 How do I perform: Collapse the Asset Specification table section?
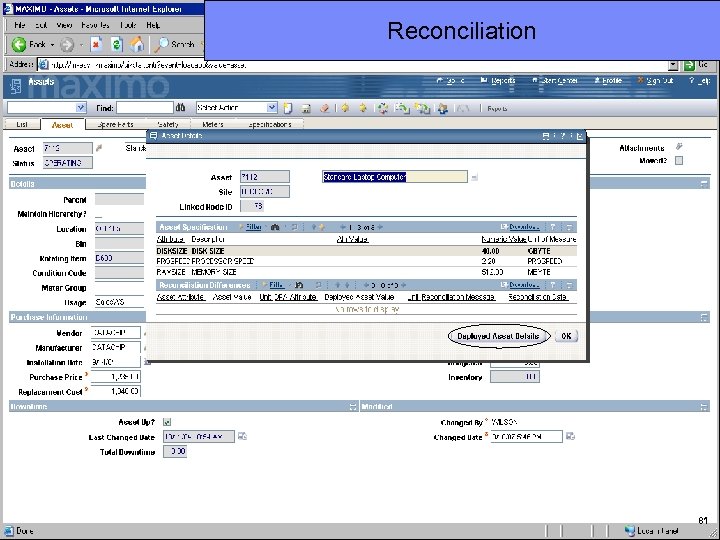[x=569, y=227]
